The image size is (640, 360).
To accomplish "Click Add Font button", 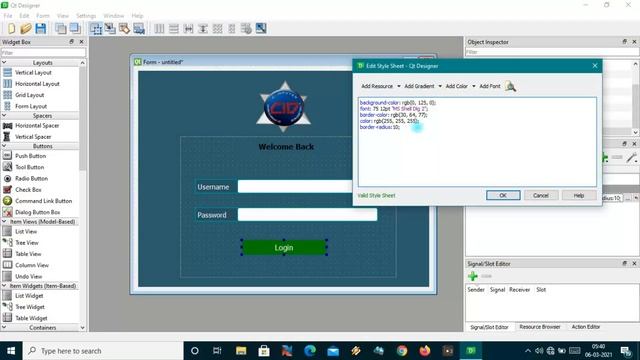I will pyautogui.click(x=490, y=86).
